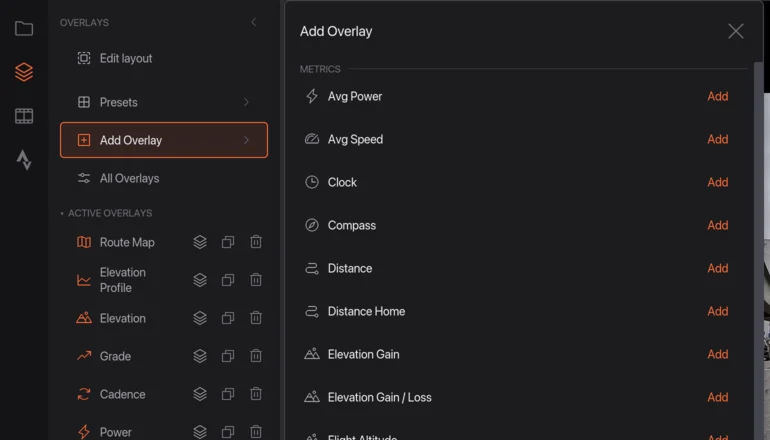This screenshot has width=770, height=440.
Task: Click the Avg Power lightning icon
Action: [x=312, y=96]
